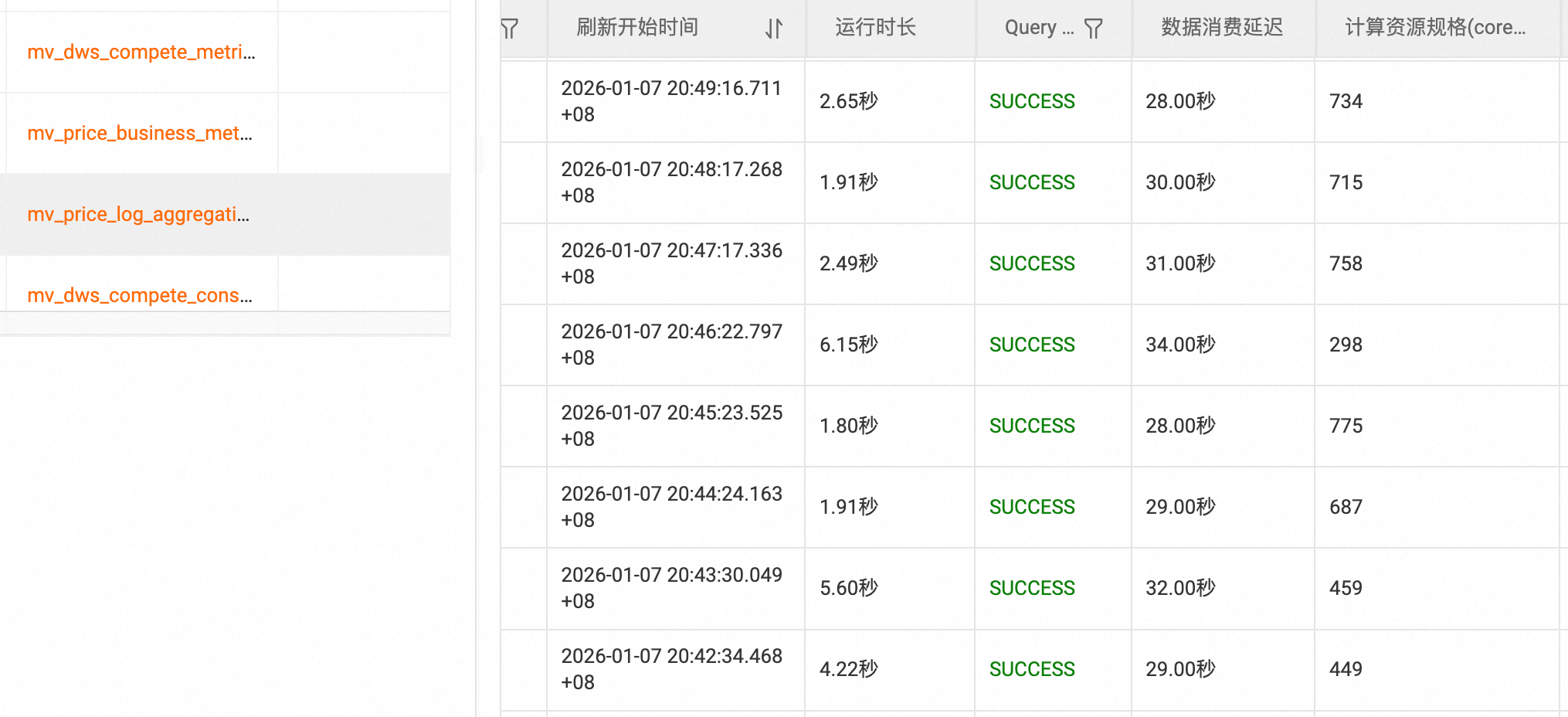The image size is (1568, 717).
Task: Click the 34.00秒 consumption delay cell
Action: 1179,345
